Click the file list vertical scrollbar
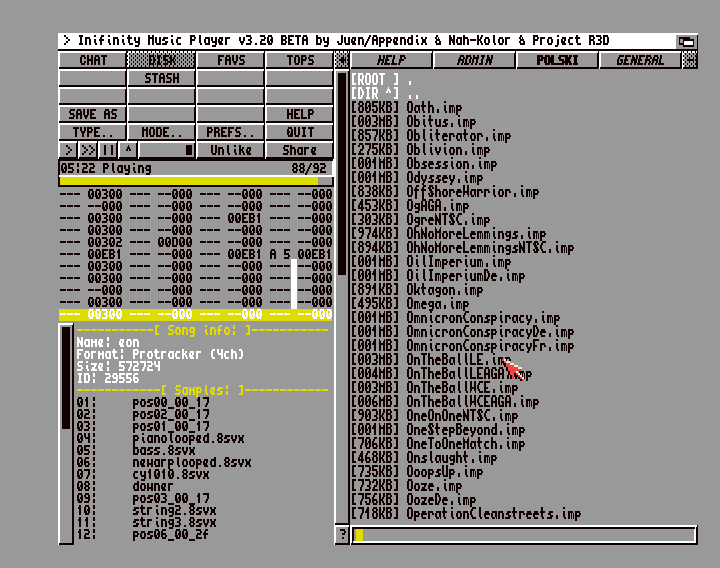720x568 pixels. [x=342, y=297]
